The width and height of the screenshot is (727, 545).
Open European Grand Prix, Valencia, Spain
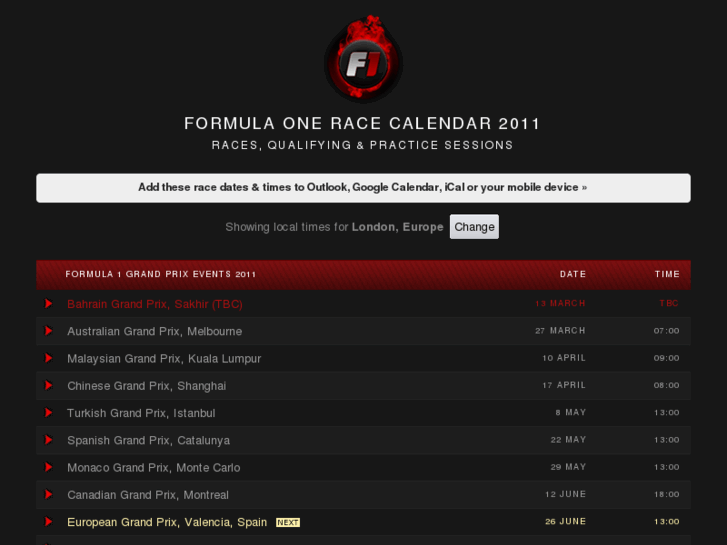pyautogui.click(x=167, y=522)
